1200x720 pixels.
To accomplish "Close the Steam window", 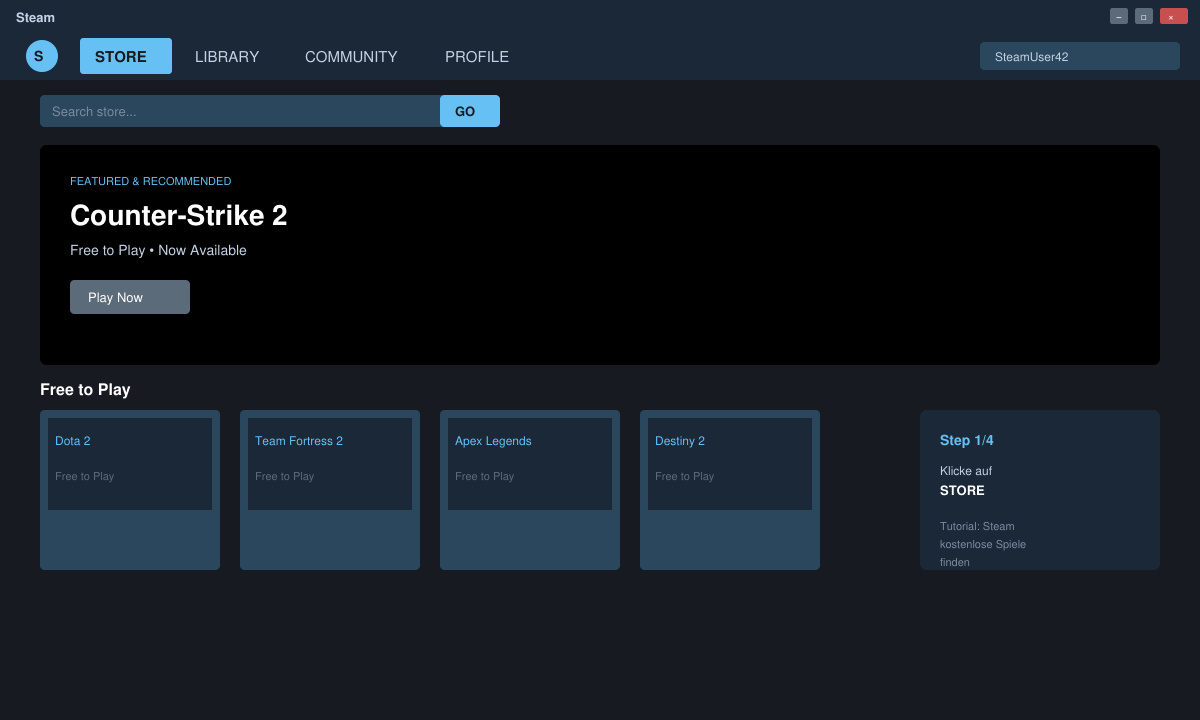I will point(1174,16).
